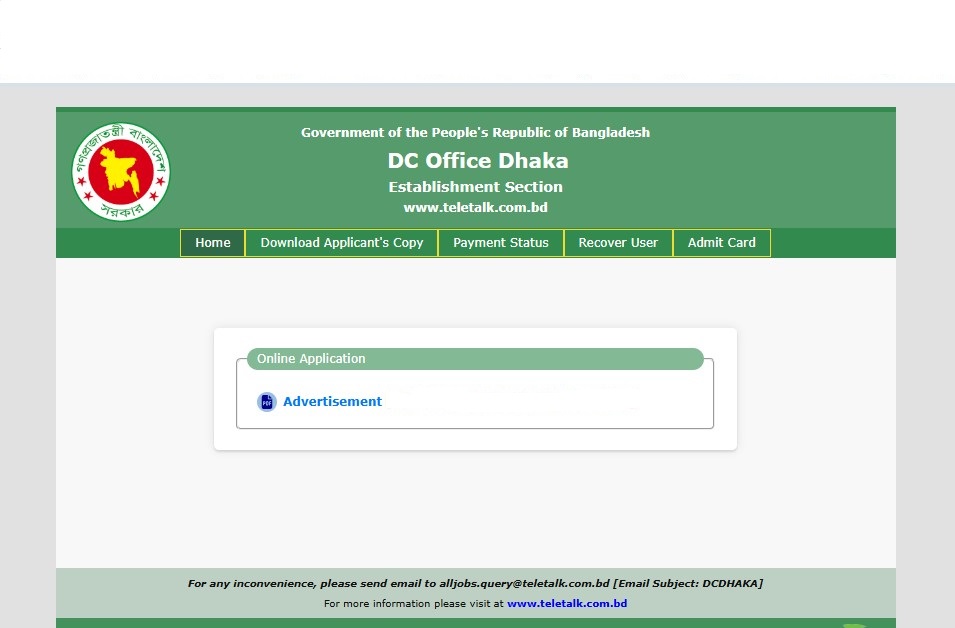Click www.teletalk.com.bd text in the header
Viewport: 955px width, 628px height.
(x=475, y=208)
